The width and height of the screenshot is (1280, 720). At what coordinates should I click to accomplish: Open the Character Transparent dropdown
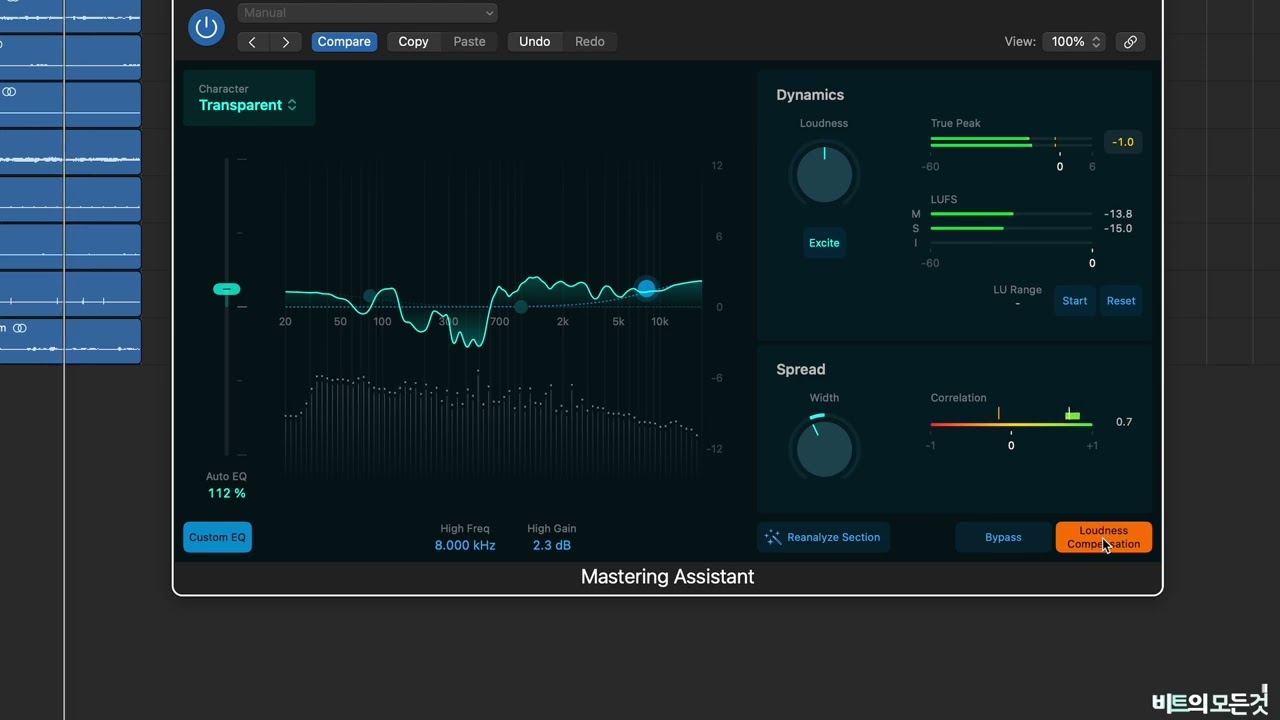tap(249, 98)
